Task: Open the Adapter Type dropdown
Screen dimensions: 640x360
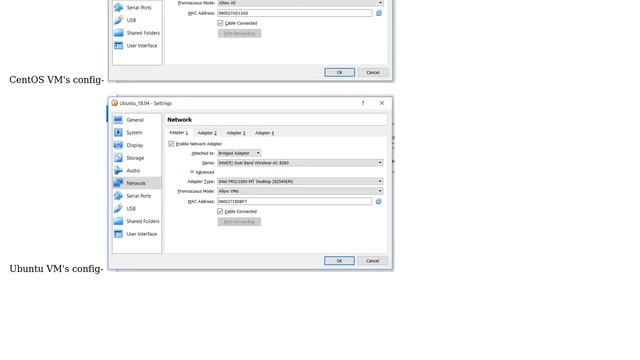Action: [x=300, y=182]
